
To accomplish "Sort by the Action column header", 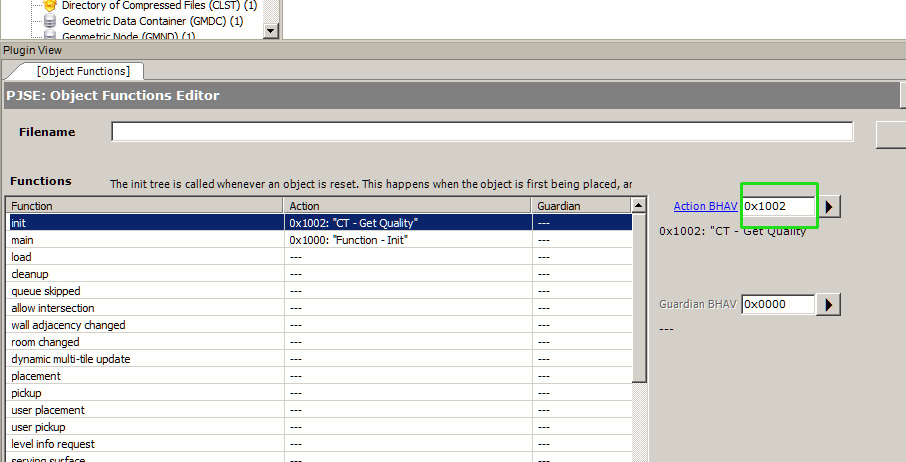I will pos(407,206).
